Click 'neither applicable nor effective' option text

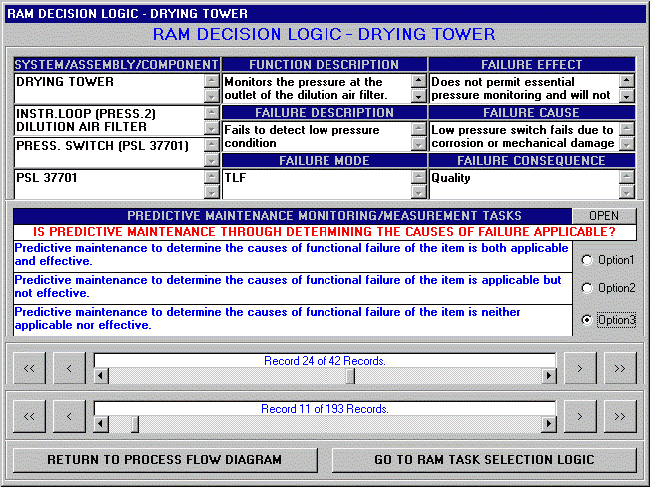point(292,318)
